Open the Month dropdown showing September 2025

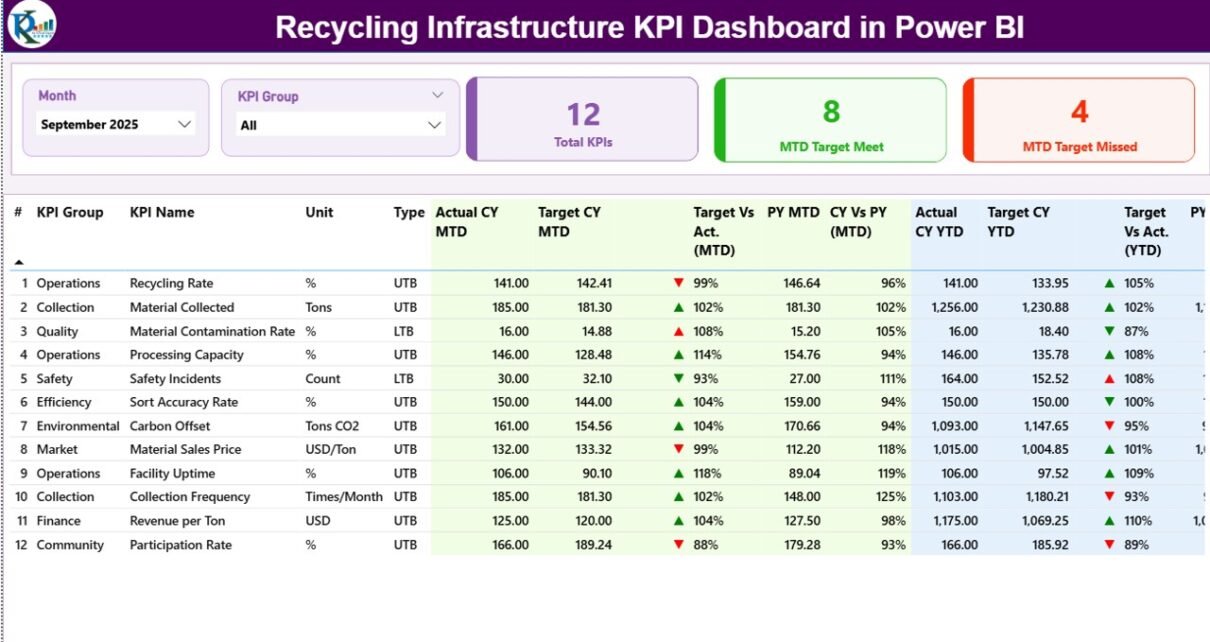point(116,124)
